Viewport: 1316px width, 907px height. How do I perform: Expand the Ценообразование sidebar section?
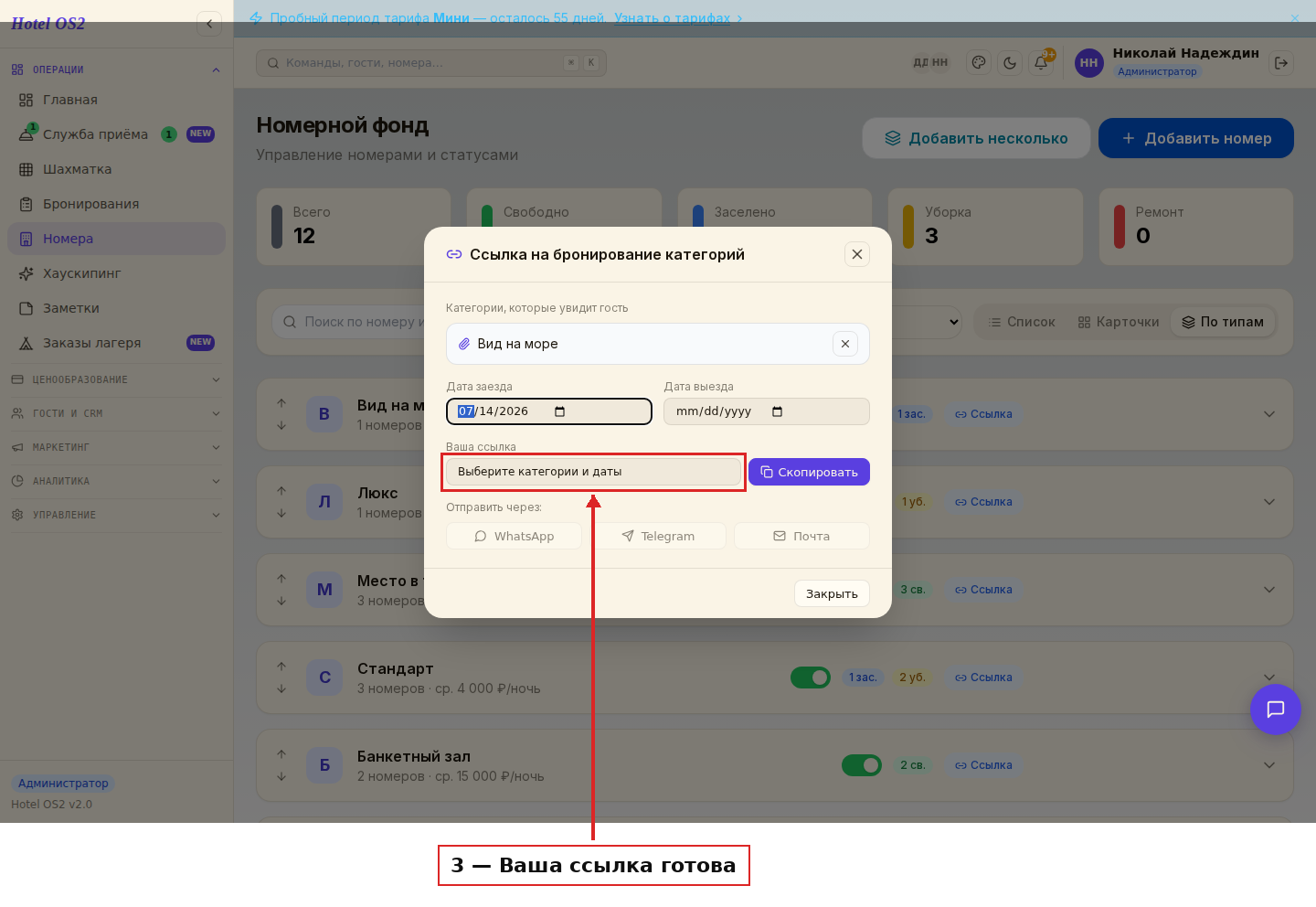click(x=115, y=379)
